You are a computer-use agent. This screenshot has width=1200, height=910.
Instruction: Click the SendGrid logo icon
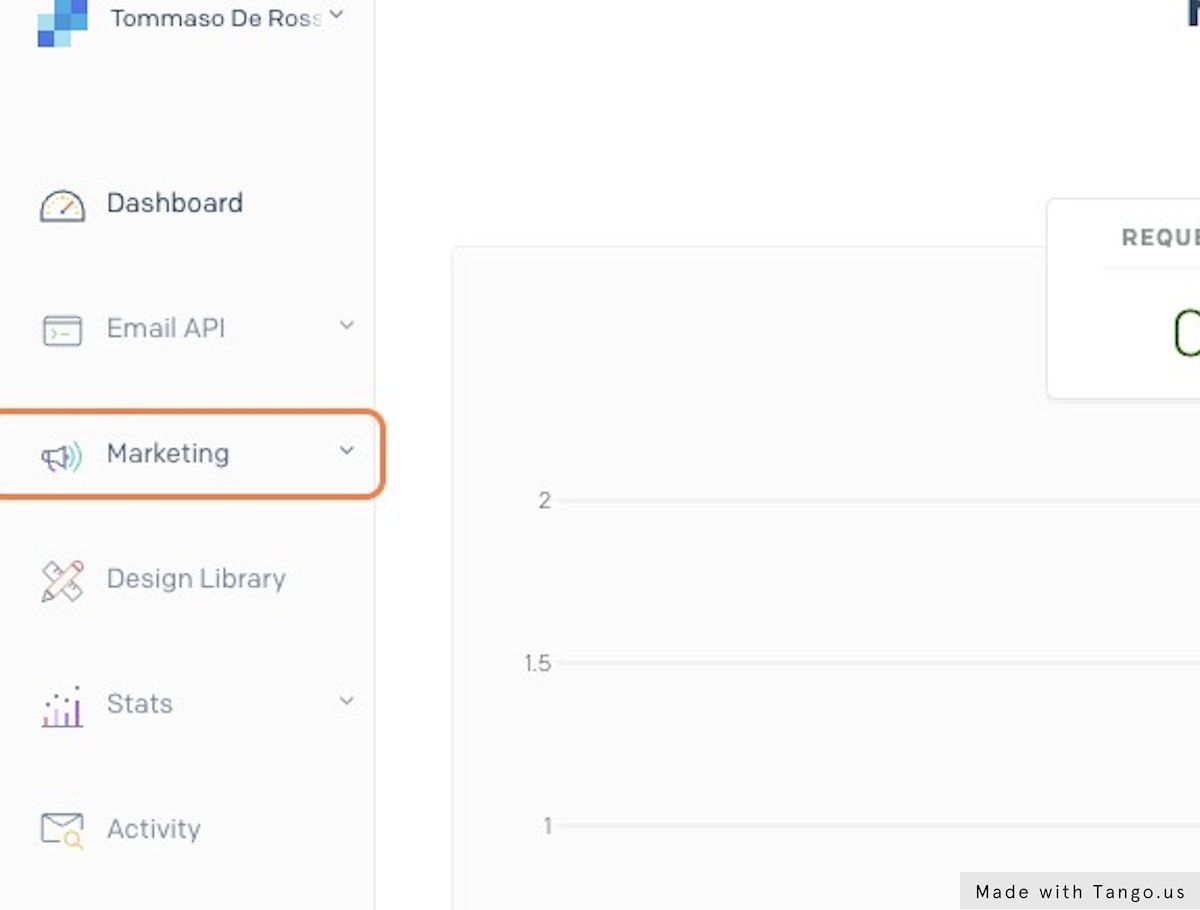[x=62, y=22]
